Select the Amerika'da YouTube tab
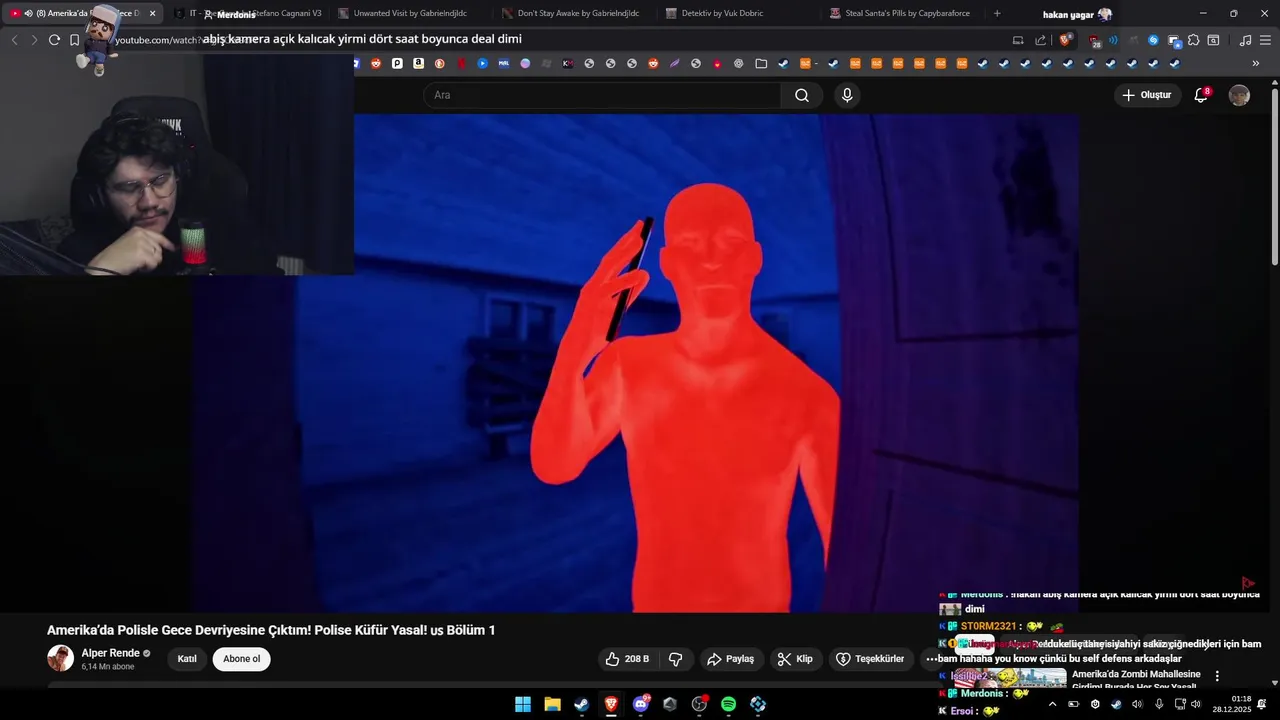The width and height of the screenshot is (1280, 720). tap(84, 13)
